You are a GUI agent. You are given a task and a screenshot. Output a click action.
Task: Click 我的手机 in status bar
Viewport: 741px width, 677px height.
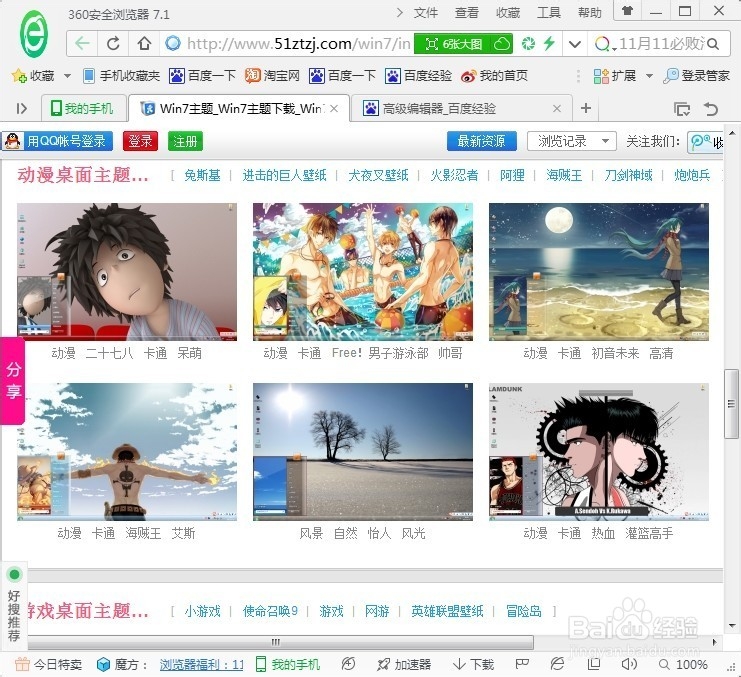pyautogui.click(x=288, y=665)
